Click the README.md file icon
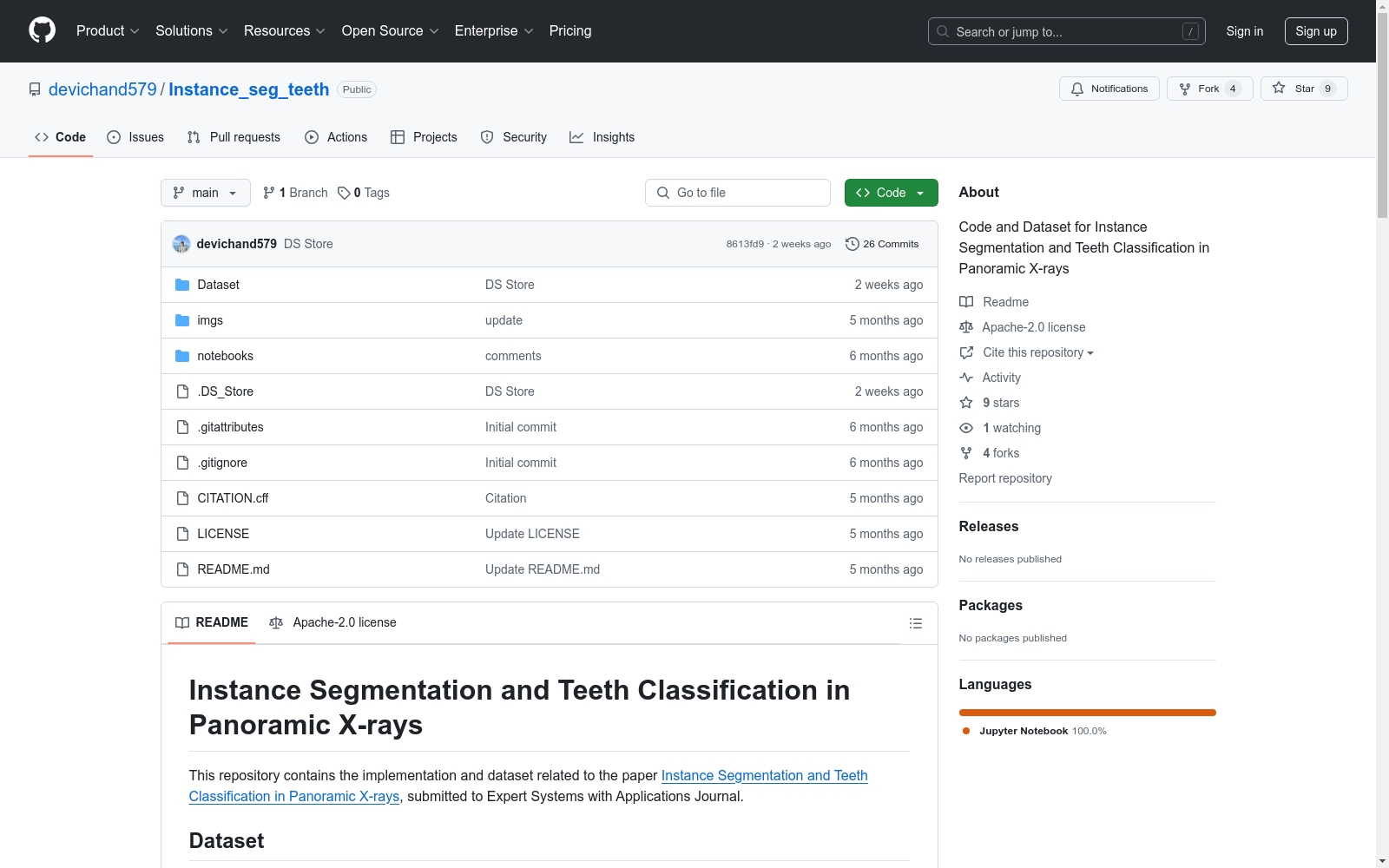The width and height of the screenshot is (1389, 868). 182,569
